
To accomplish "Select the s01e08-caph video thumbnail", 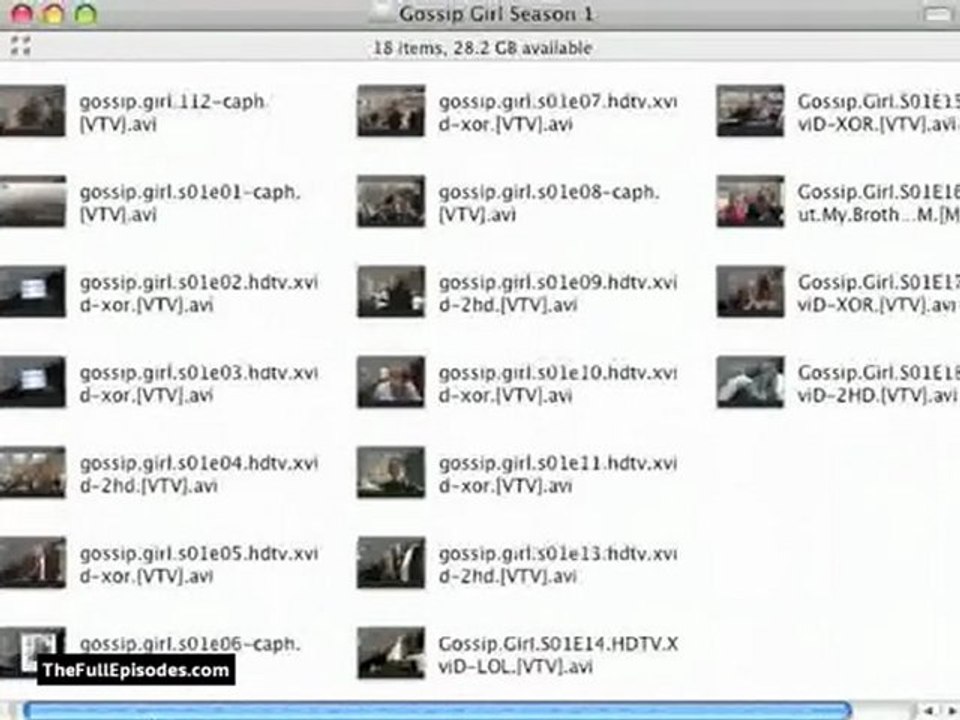I will [x=391, y=201].
